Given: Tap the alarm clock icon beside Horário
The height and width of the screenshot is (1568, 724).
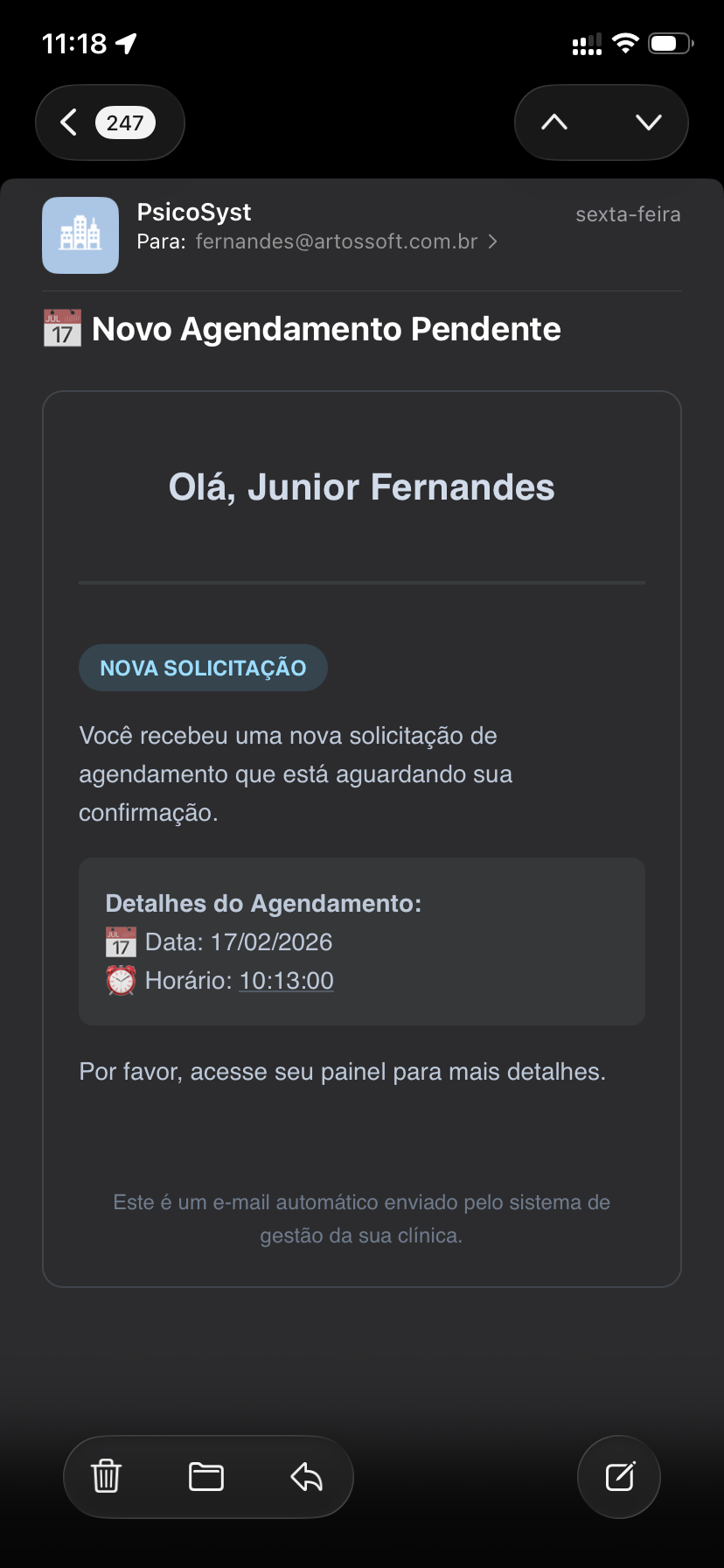Looking at the screenshot, I should (x=121, y=981).
